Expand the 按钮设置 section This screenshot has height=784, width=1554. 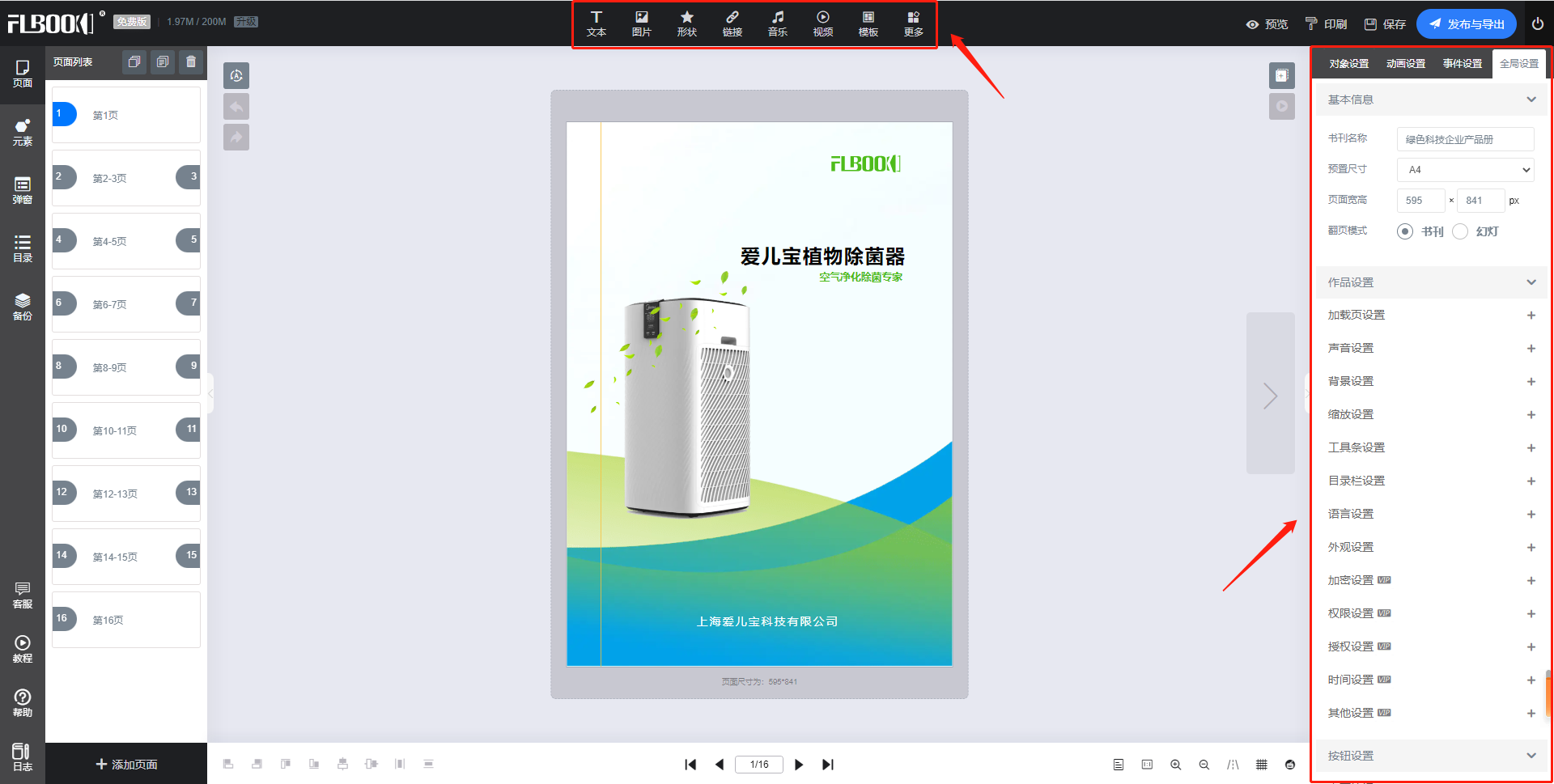[x=1531, y=756]
